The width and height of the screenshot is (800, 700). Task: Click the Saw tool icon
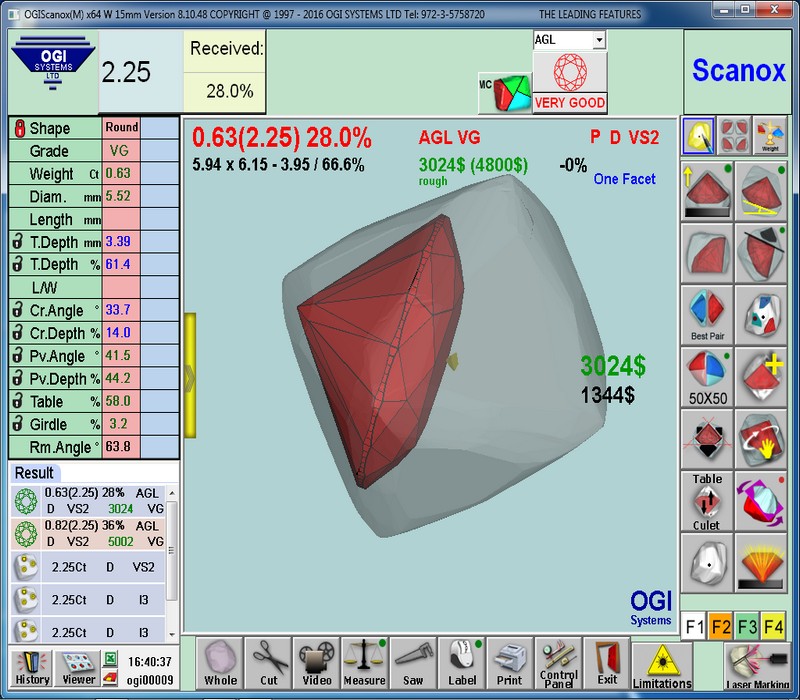pyautogui.click(x=413, y=662)
